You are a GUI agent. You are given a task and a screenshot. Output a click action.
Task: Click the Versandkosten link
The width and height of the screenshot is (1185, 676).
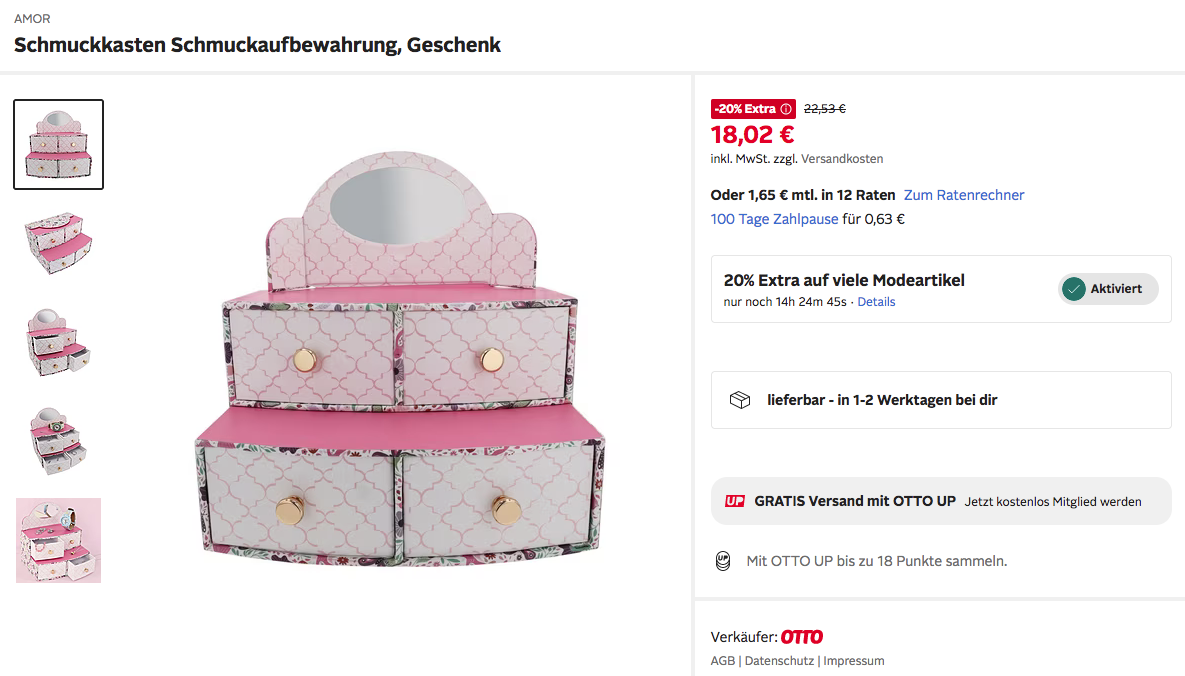(x=842, y=159)
